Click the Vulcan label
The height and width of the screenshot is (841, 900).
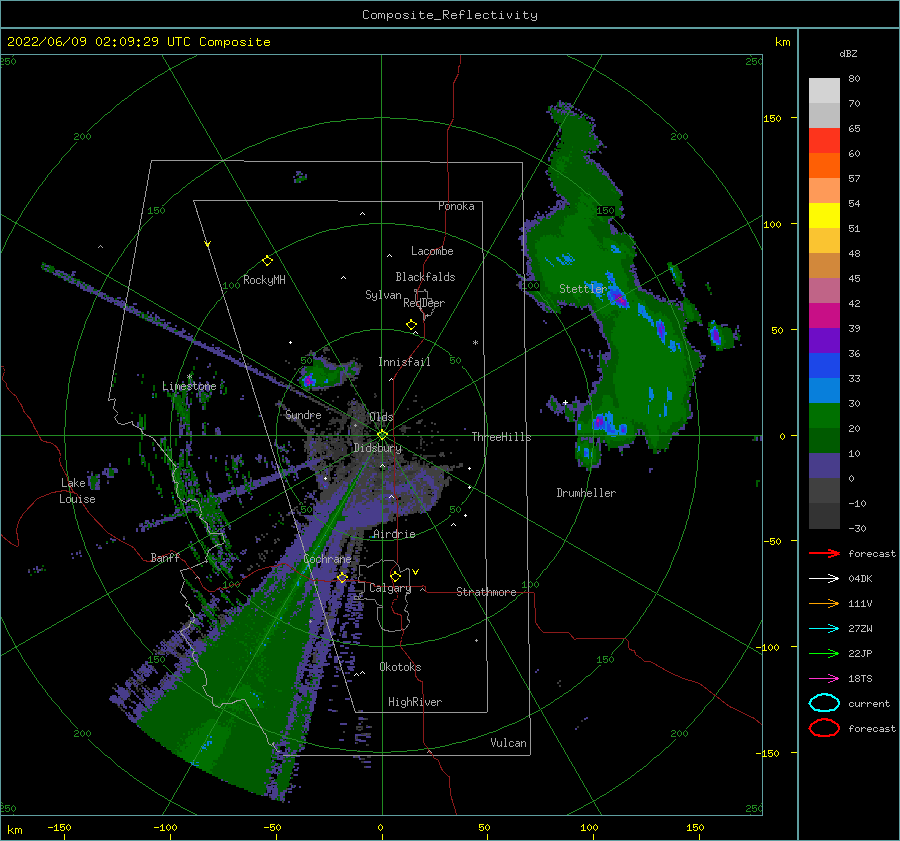[509, 743]
